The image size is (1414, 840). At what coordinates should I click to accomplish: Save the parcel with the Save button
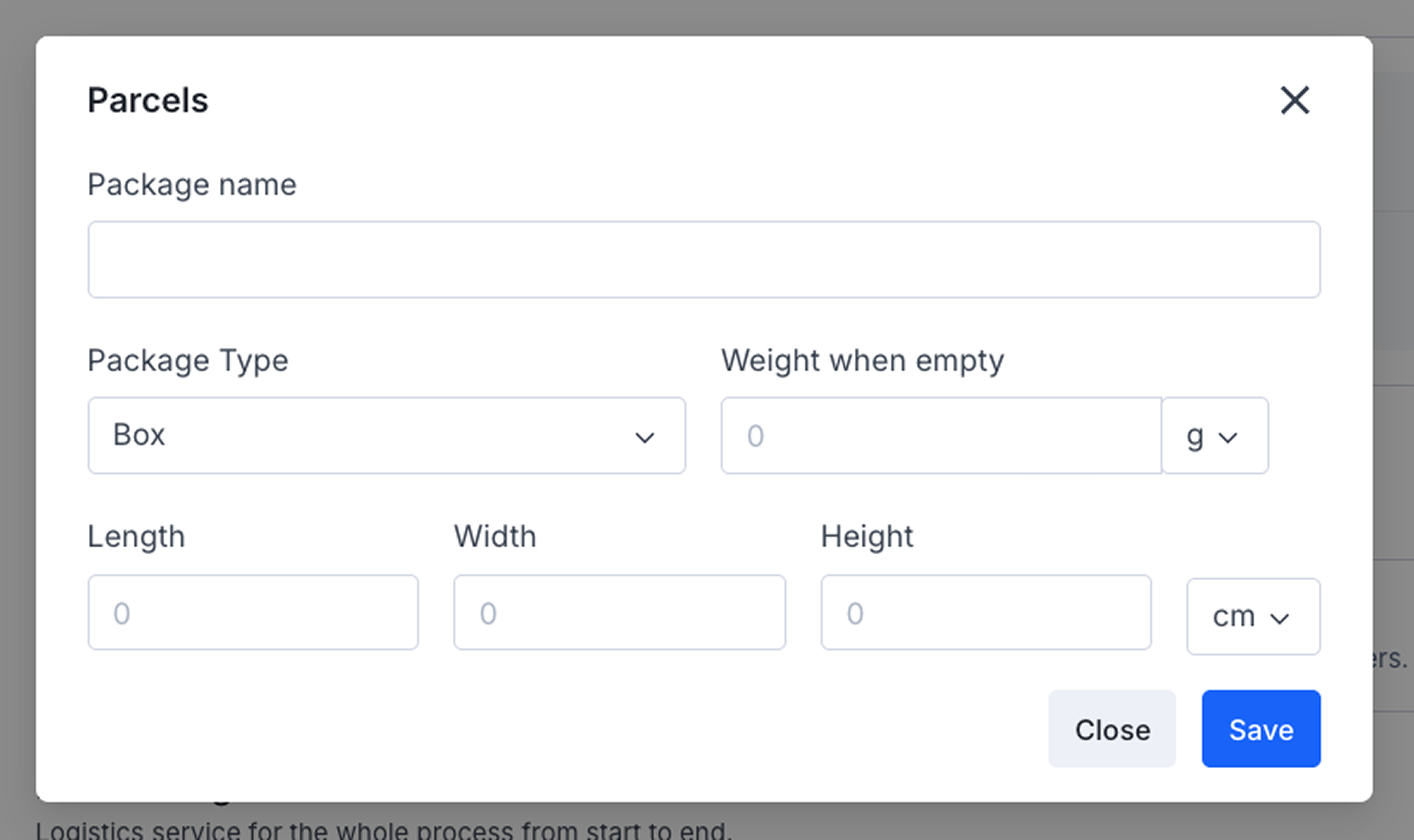pyautogui.click(x=1261, y=729)
